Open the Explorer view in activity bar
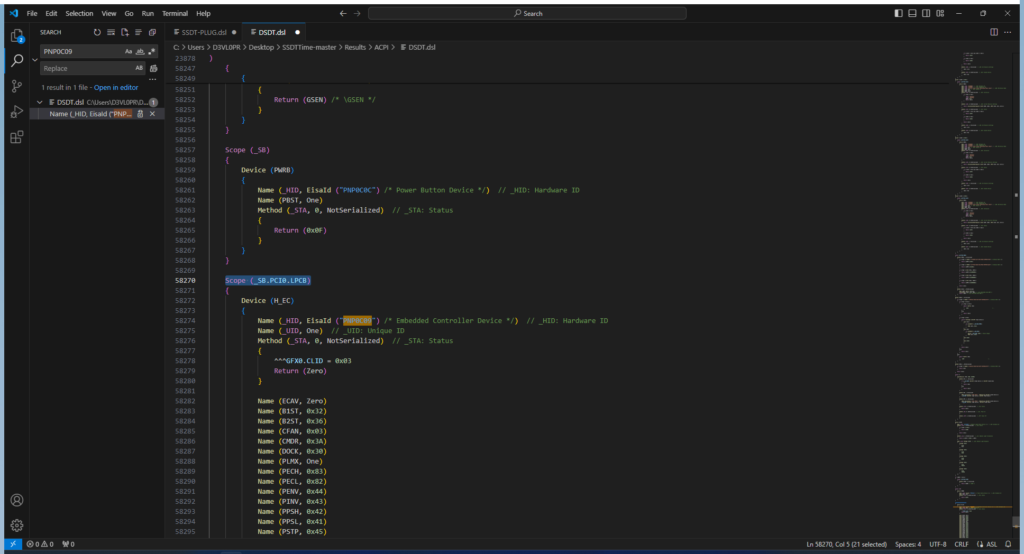 click(x=17, y=36)
